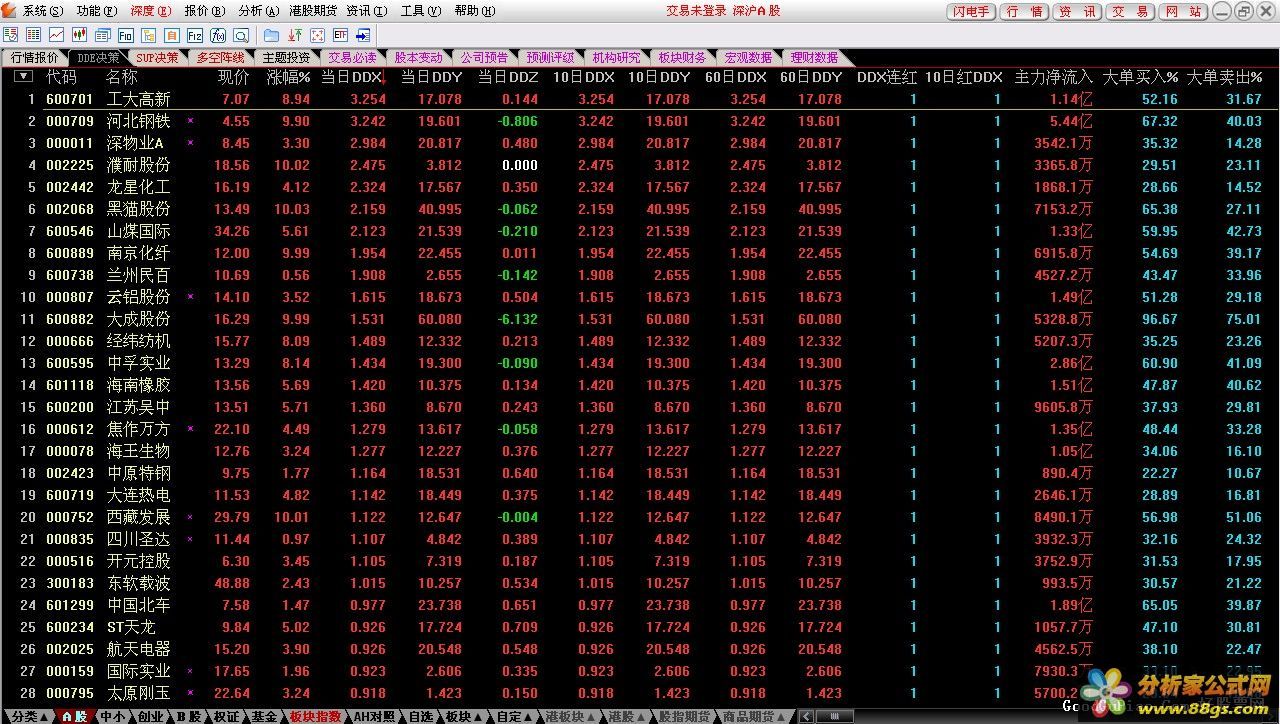Click the first toolbar icon with checkmark
This screenshot has height=724, width=1280.
pos(10,35)
